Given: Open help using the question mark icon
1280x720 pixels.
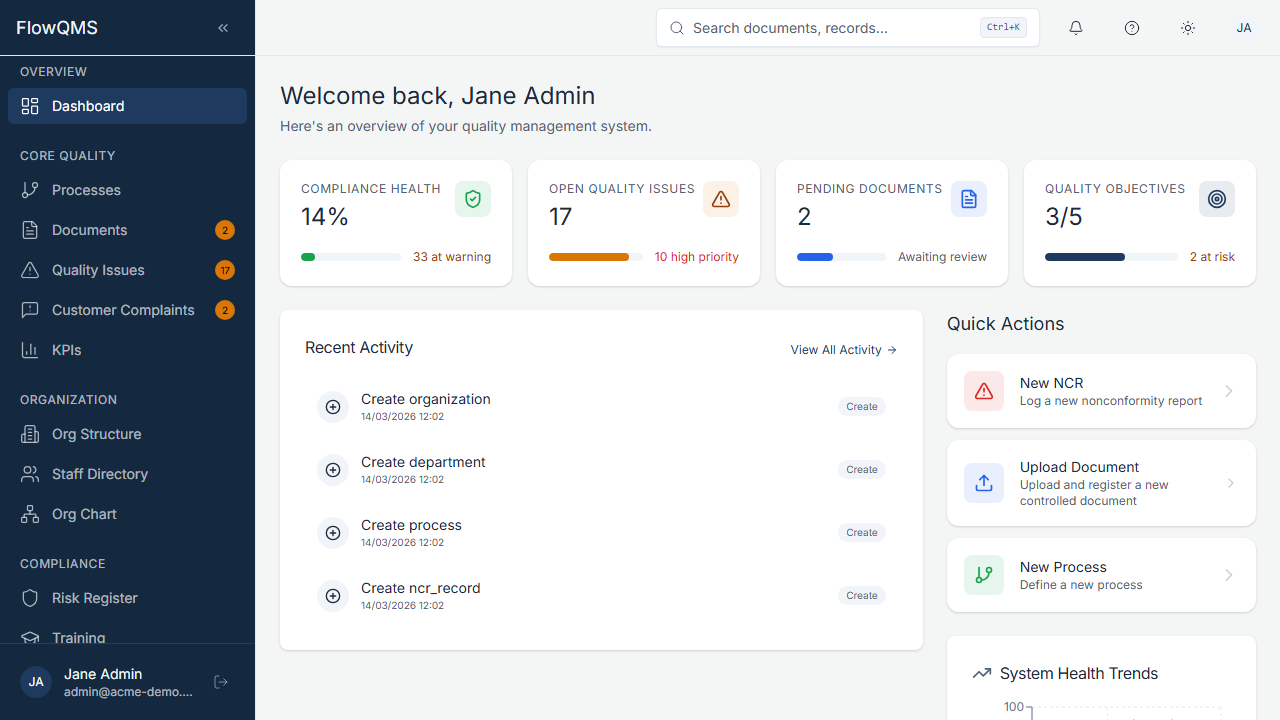Looking at the screenshot, I should 1132,28.
